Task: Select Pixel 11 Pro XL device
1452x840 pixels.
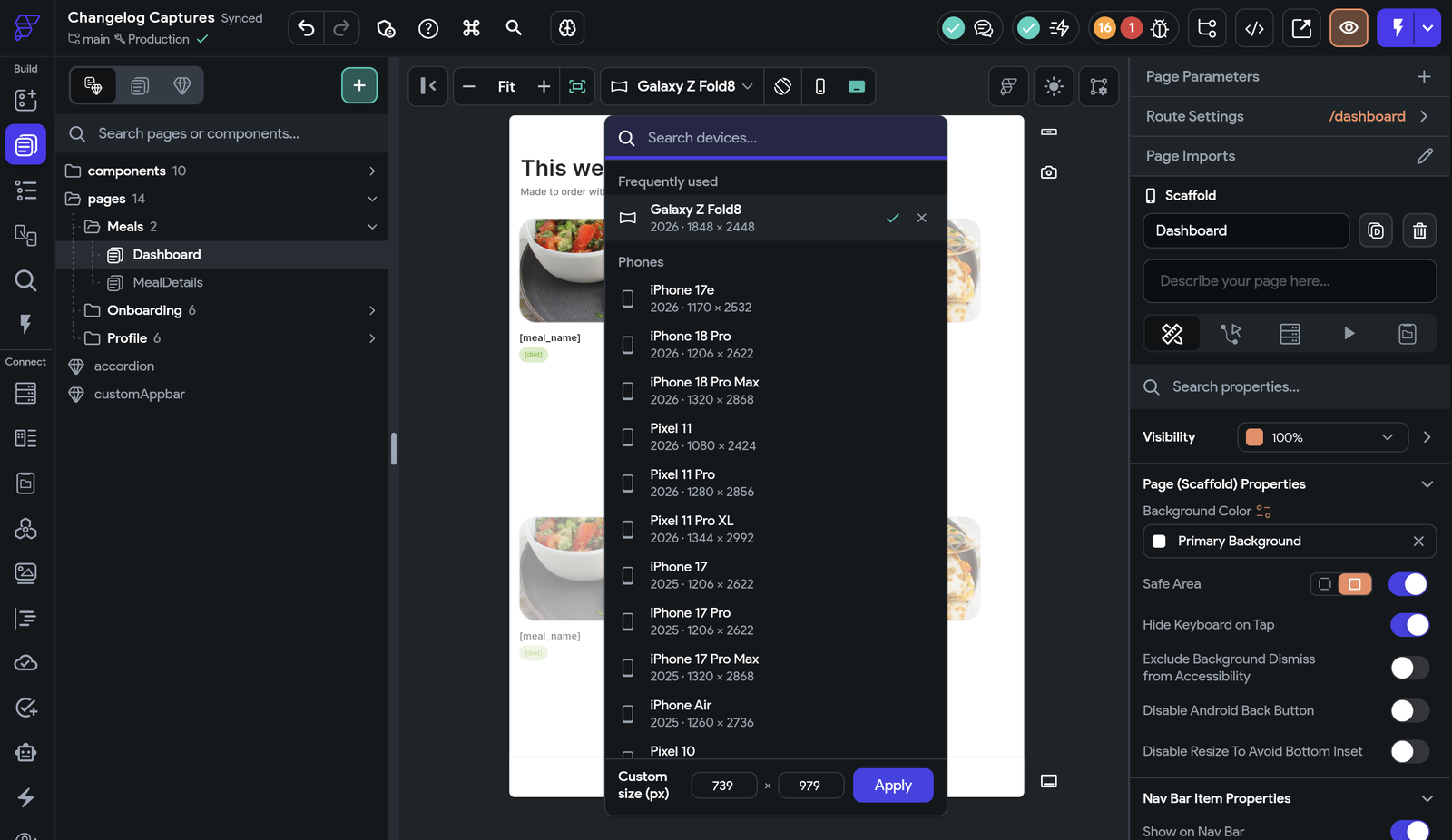Action: pyautogui.click(x=776, y=529)
